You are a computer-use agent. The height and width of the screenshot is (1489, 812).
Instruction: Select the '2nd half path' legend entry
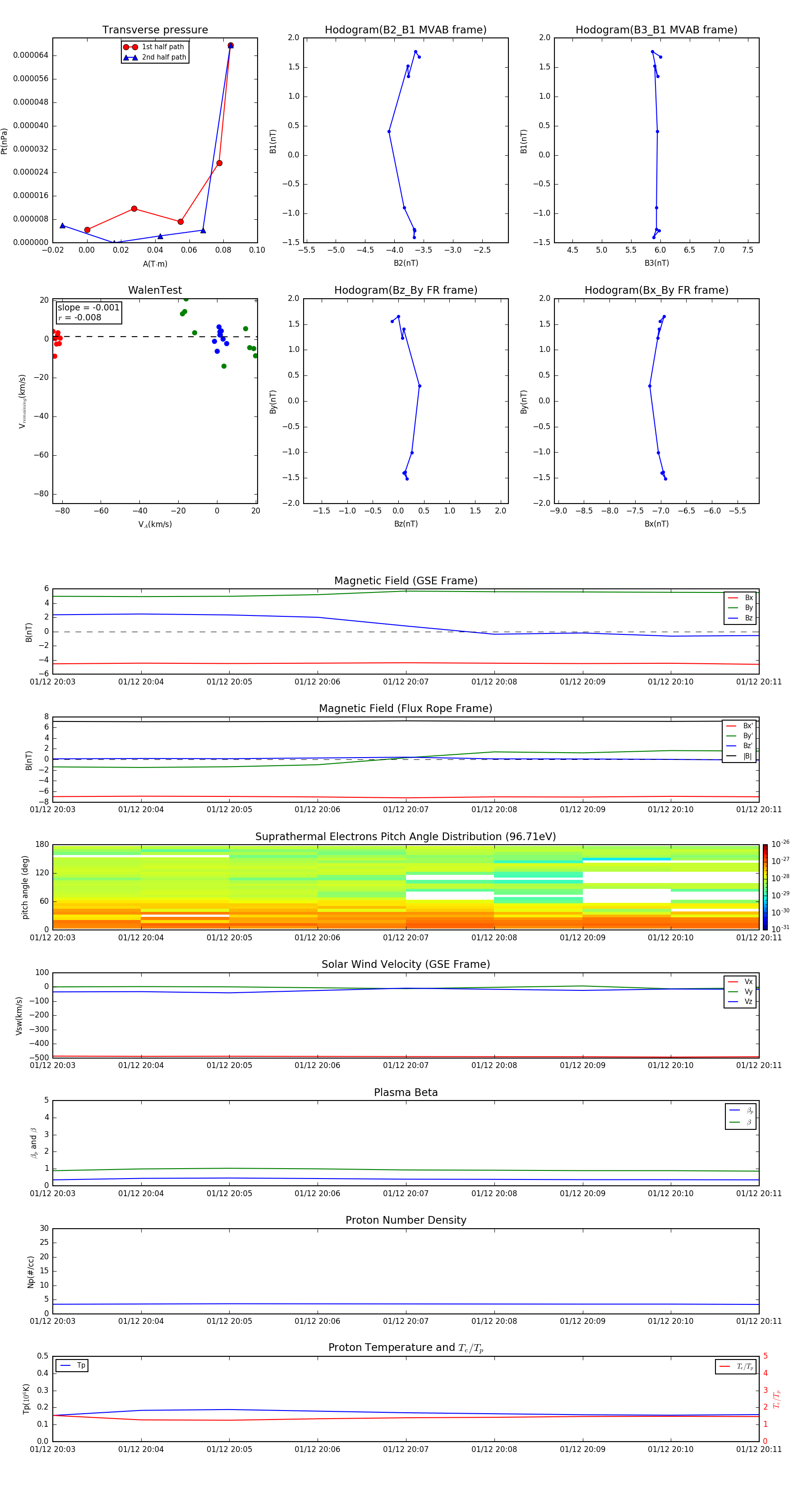[x=154, y=57]
